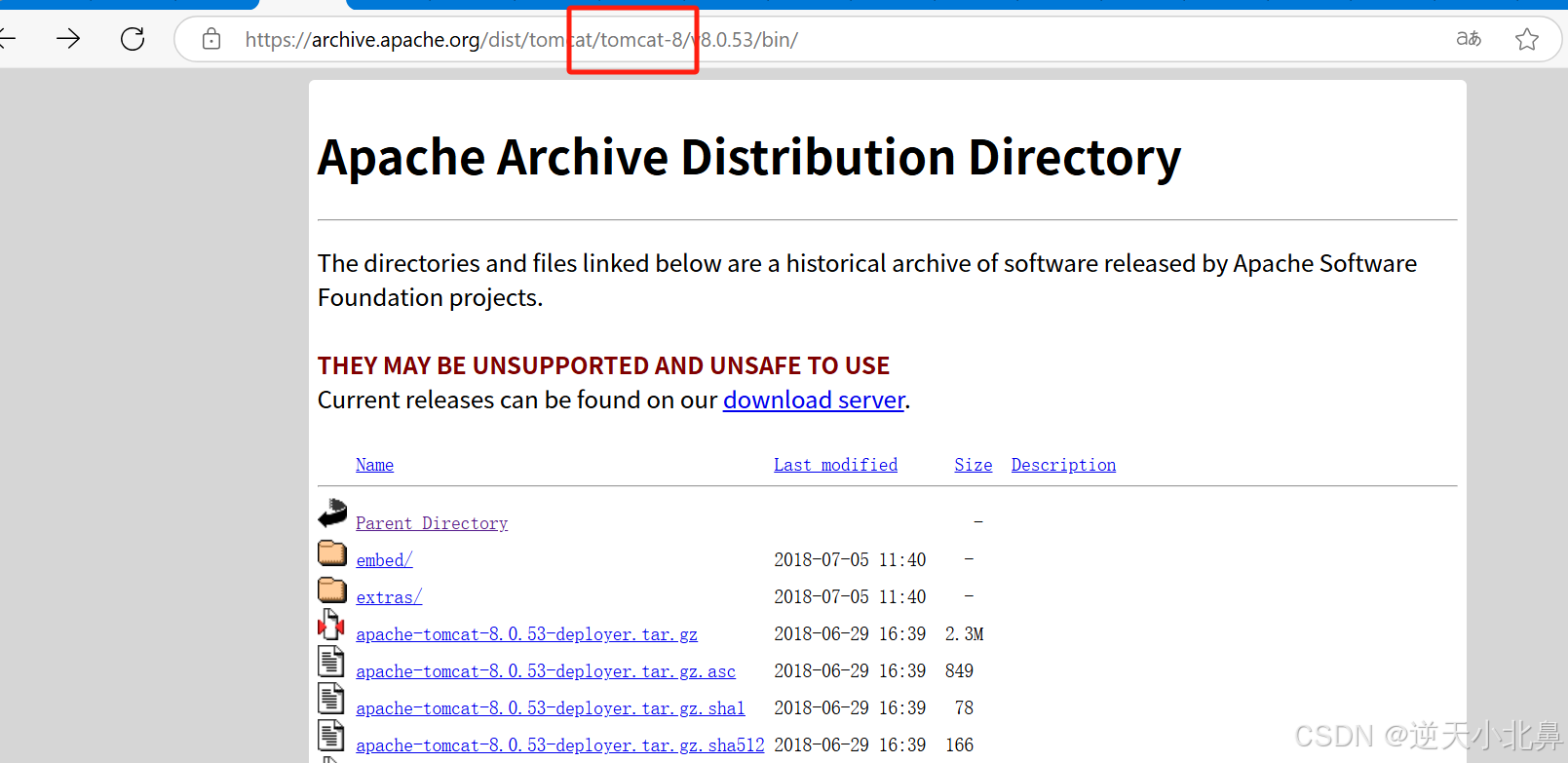Click the folder icon beside embed/
This screenshot has height=763, width=1568.
(x=332, y=553)
